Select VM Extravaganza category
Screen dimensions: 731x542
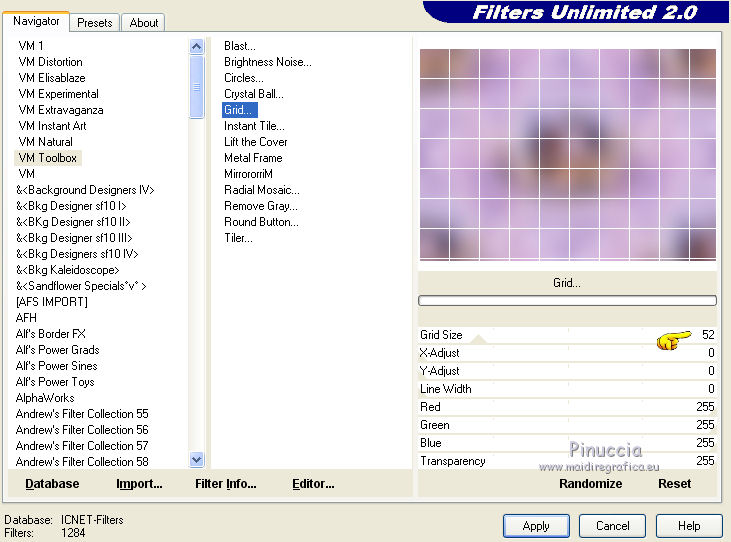click(61, 110)
